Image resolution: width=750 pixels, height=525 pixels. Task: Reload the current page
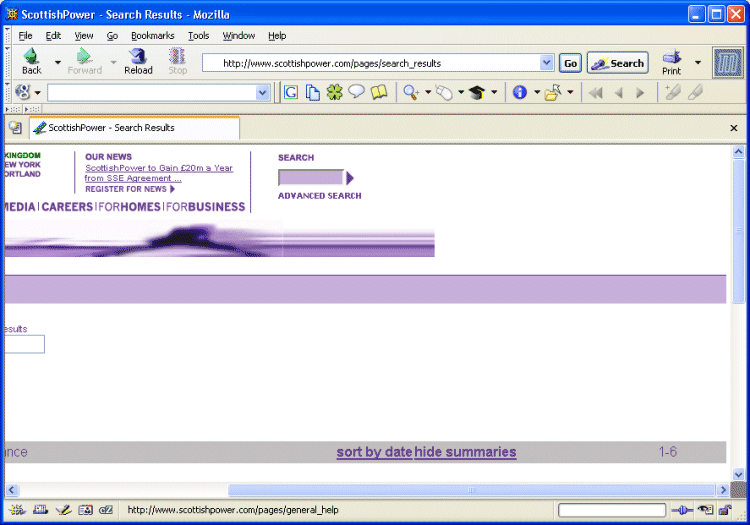pos(138,61)
